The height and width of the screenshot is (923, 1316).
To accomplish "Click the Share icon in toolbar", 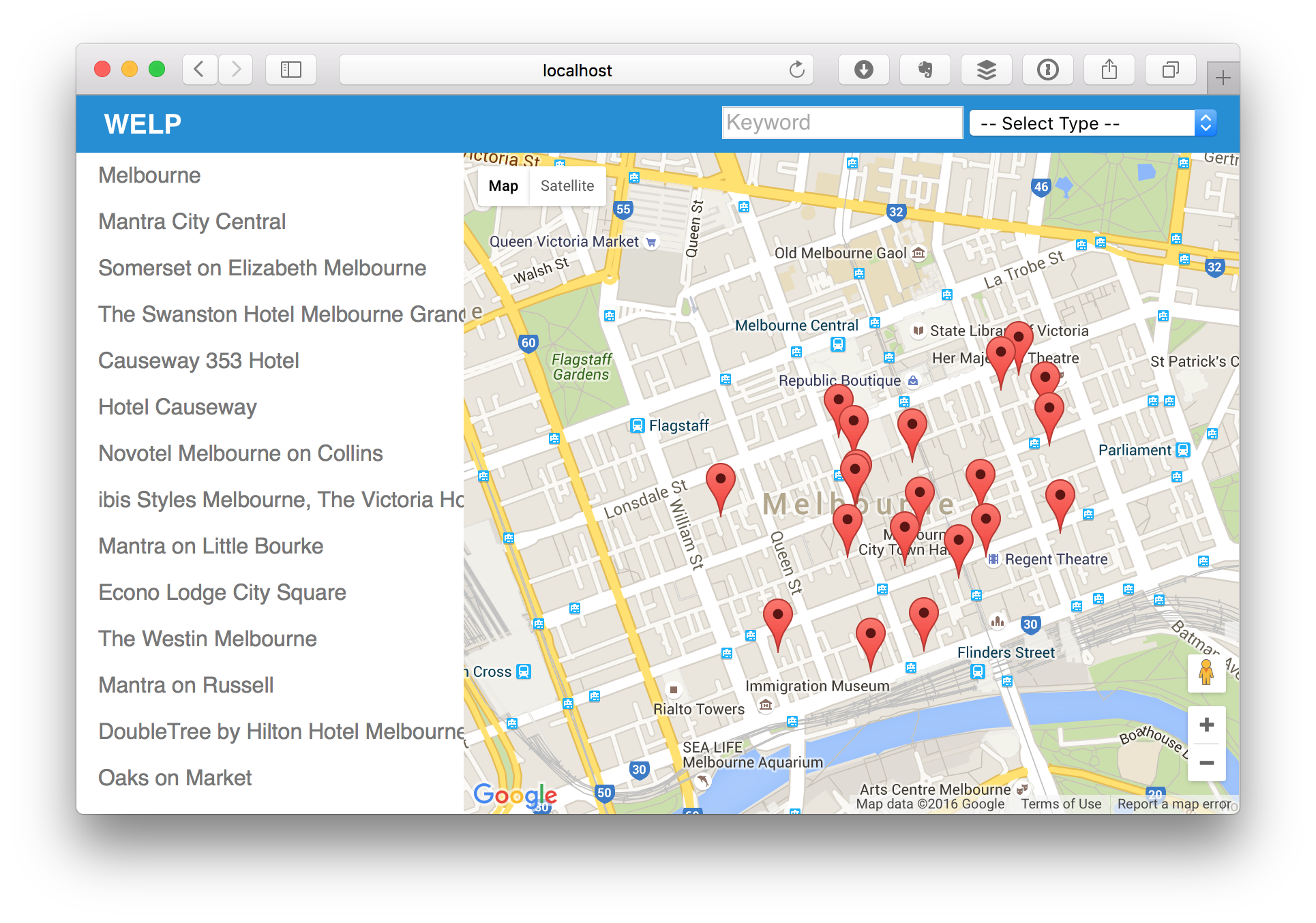I will click(1109, 70).
